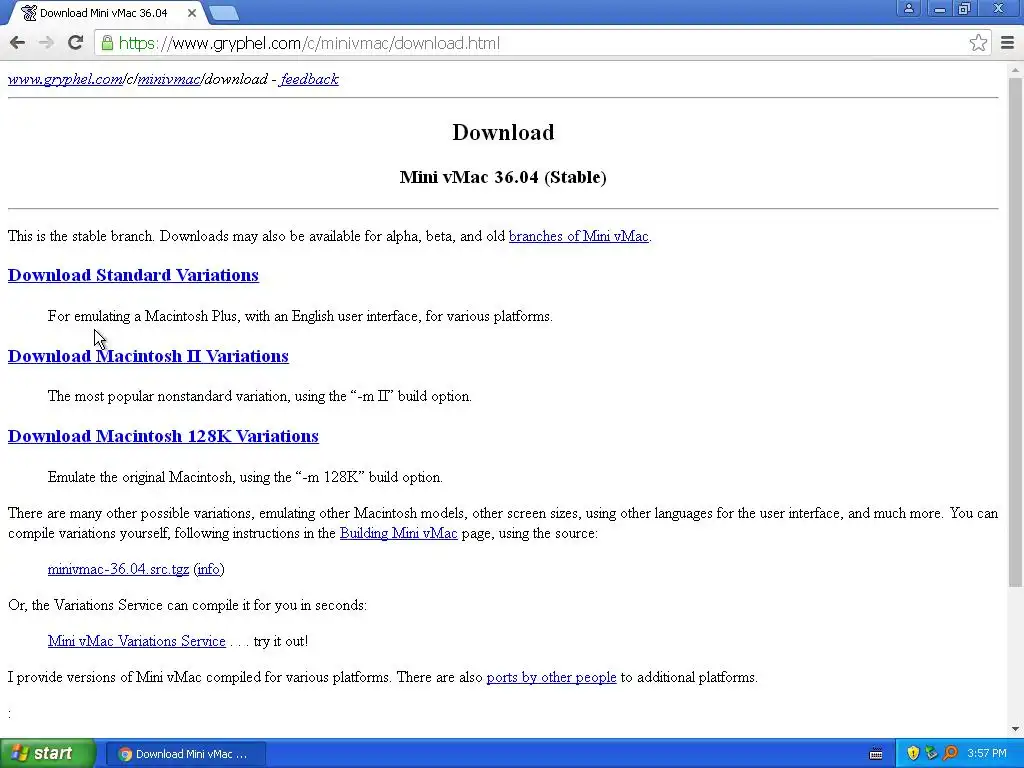
Task: Open Download Macintosh II Variations
Action: 148,356
